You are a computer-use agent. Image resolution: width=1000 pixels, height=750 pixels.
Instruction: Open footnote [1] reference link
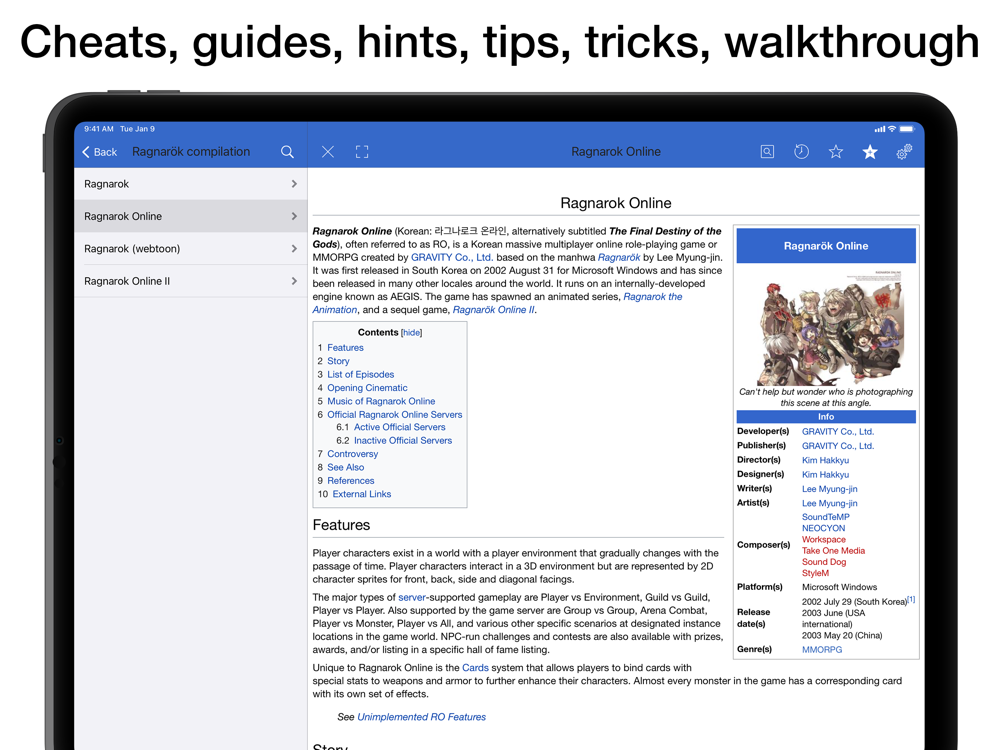click(911, 599)
